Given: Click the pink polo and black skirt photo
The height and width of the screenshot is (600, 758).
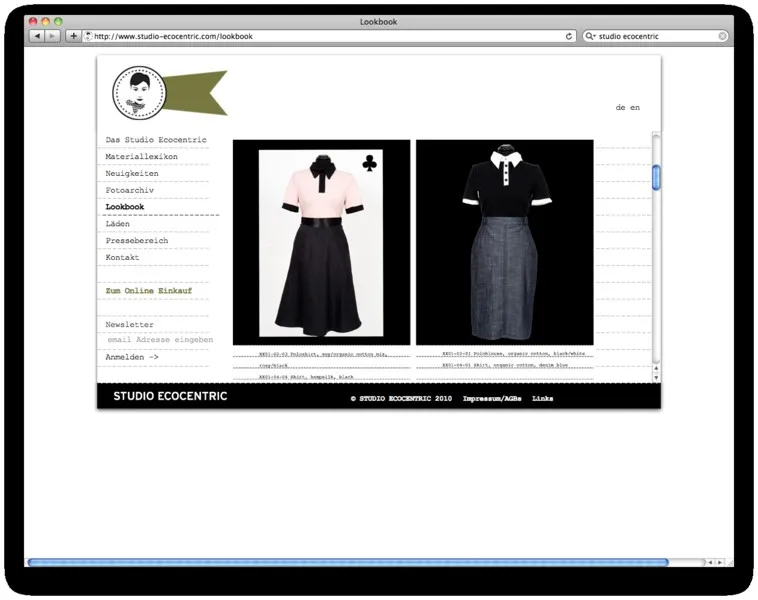Looking at the screenshot, I should [321, 243].
